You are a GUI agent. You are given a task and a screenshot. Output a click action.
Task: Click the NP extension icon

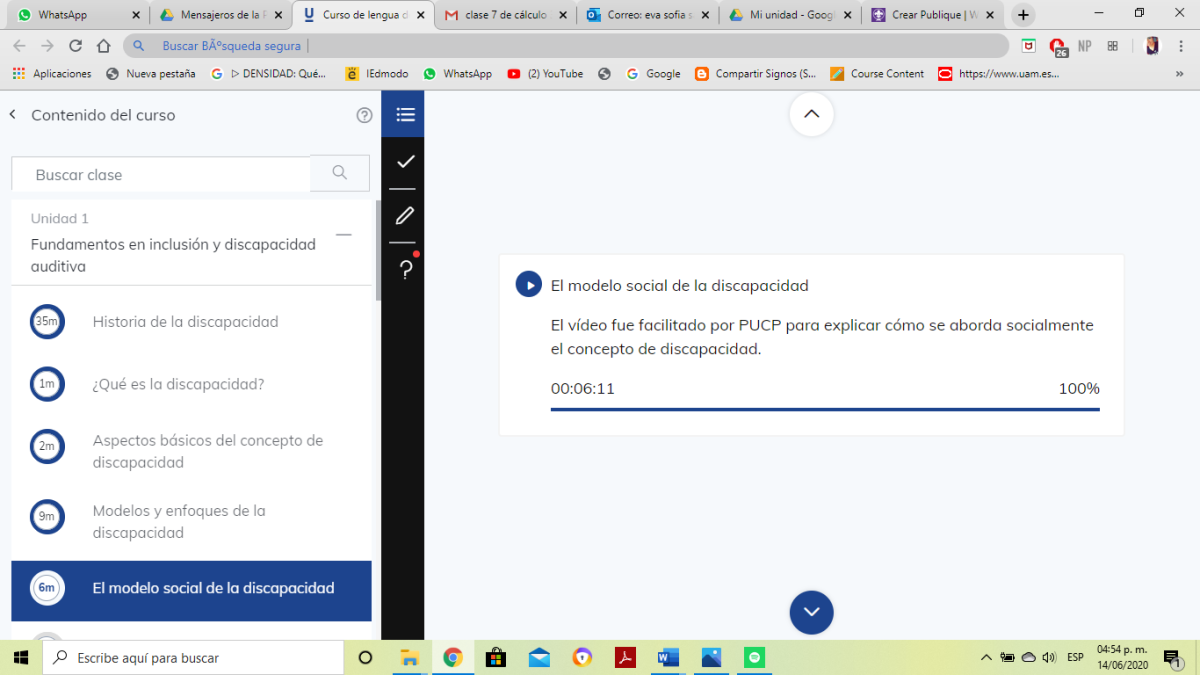[x=1085, y=46]
